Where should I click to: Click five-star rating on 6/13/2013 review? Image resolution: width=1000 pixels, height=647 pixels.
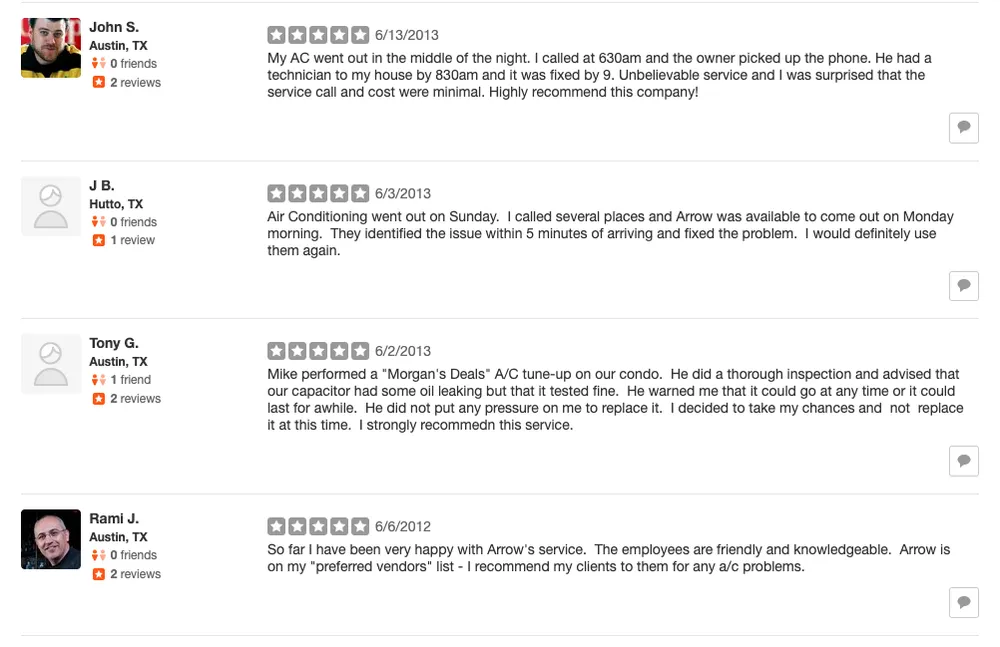319,35
